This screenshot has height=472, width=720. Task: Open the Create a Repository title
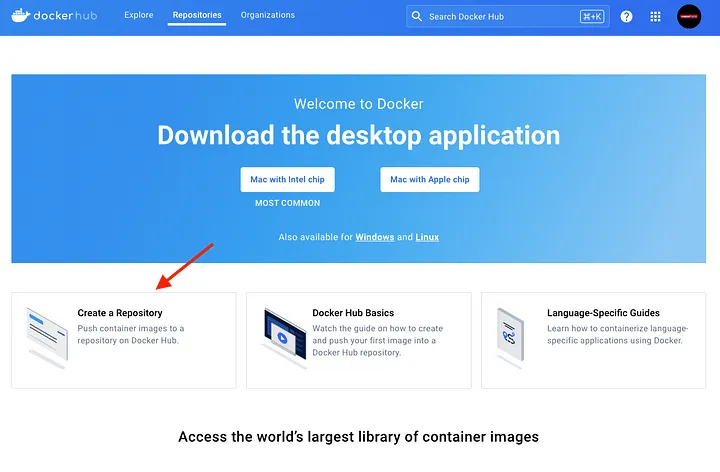click(x=120, y=313)
